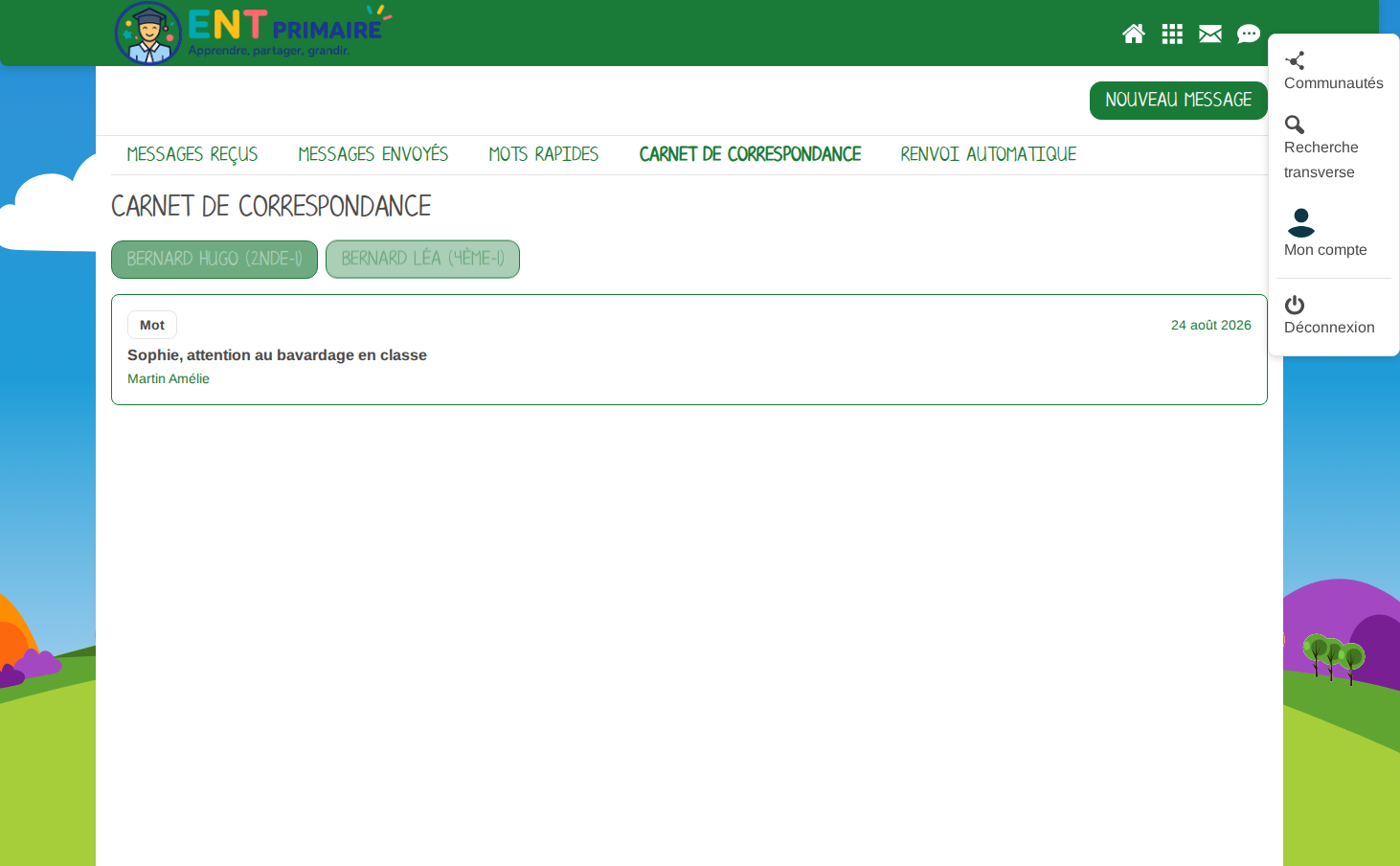
Task: Click the ENT Primaire logo
Action: click(x=253, y=33)
